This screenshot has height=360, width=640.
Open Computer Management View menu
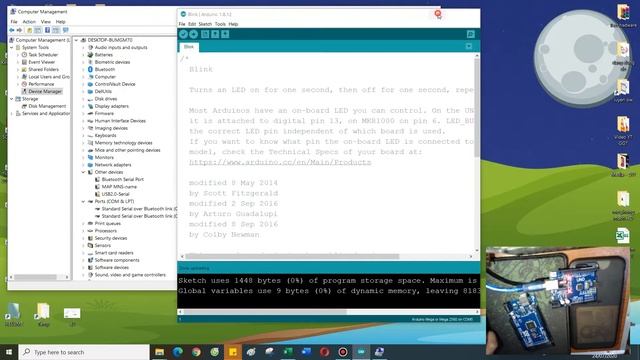click(46, 22)
